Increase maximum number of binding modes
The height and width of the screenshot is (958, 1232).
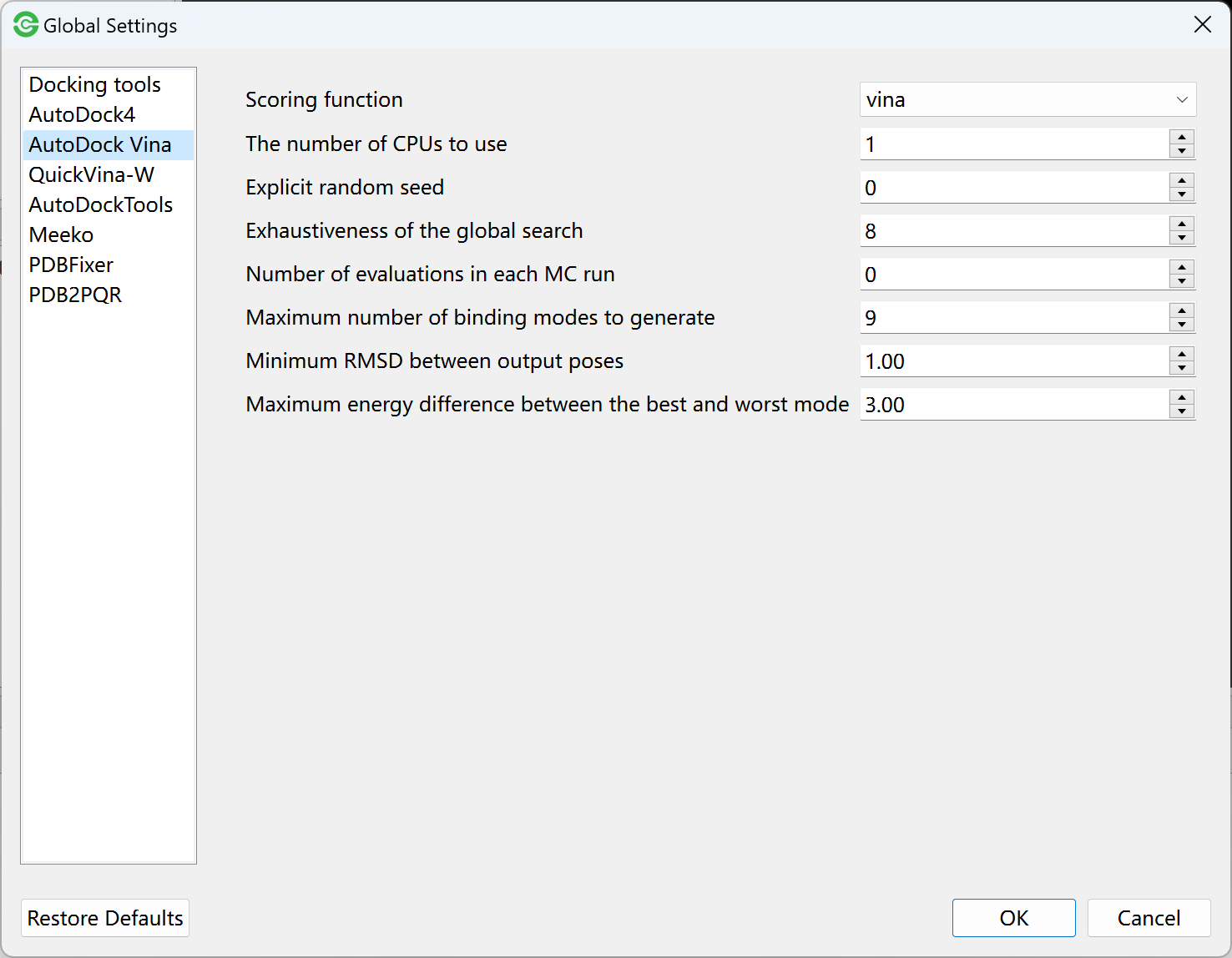tap(1182, 310)
